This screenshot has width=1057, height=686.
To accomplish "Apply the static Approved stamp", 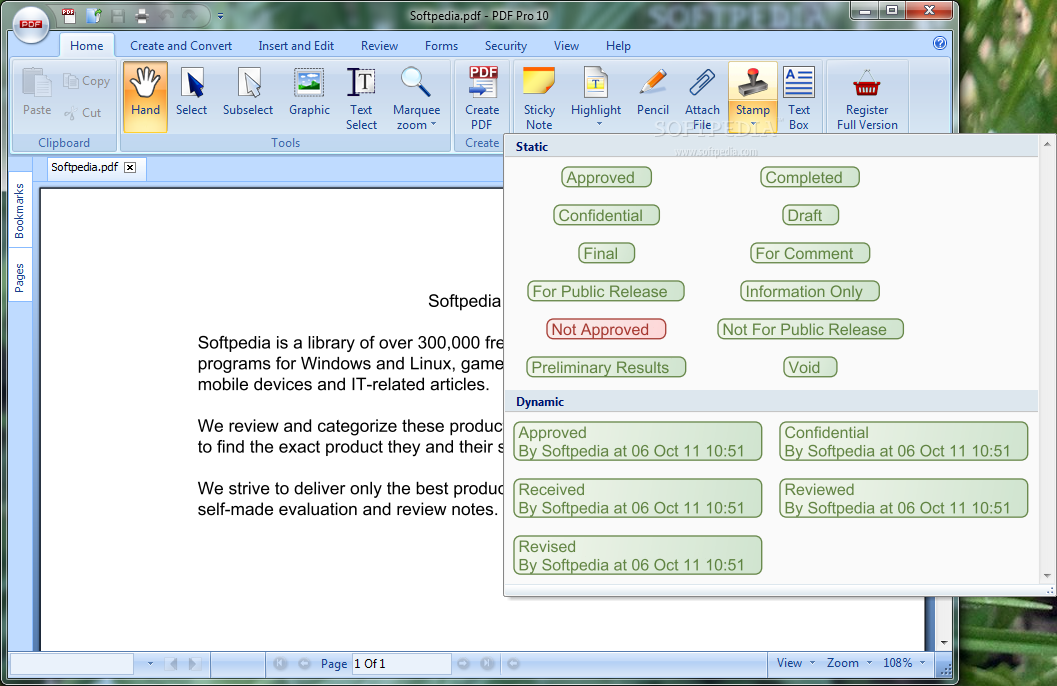I will (x=606, y=177).
